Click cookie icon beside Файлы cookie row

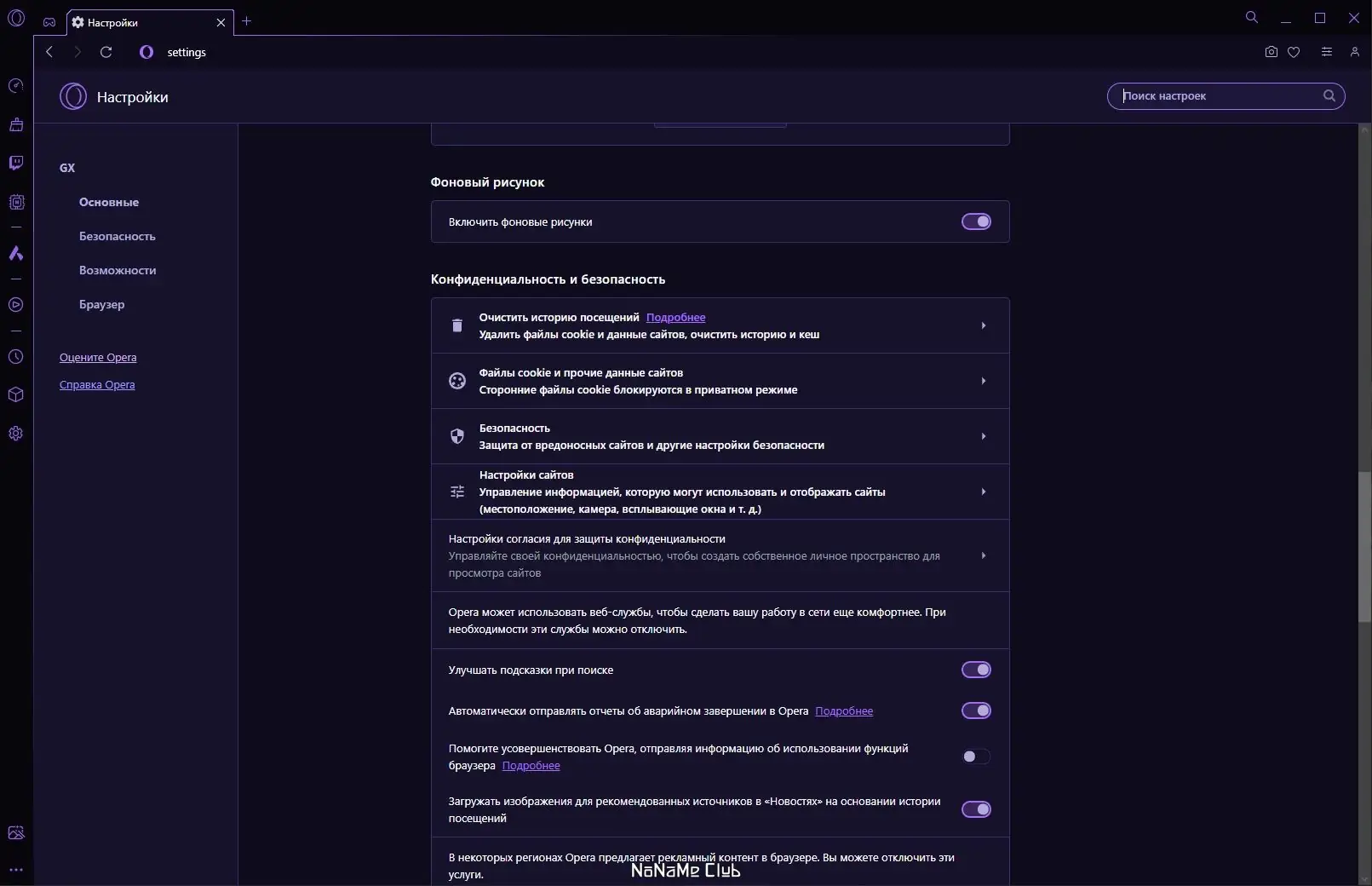coord(457,381)
